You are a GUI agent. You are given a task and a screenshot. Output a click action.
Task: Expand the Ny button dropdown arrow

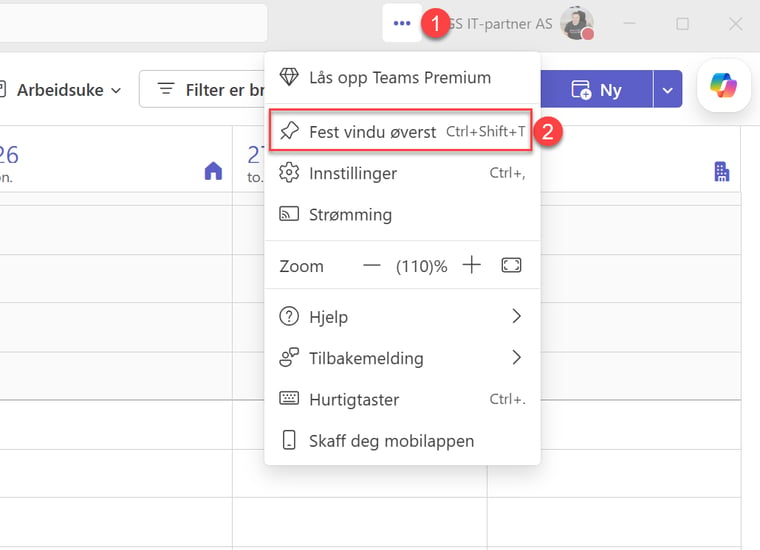(668, 90)
